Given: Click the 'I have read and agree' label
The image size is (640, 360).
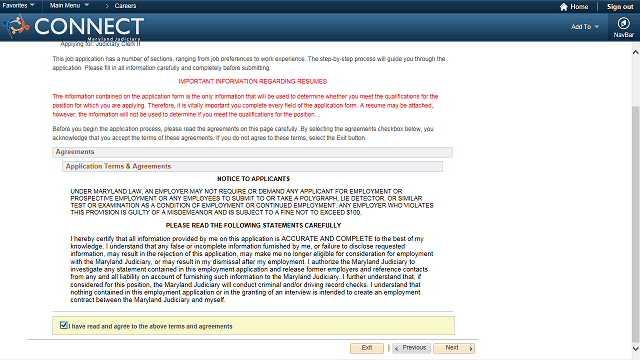Looking at the screenshot, I should pos(150,327).
